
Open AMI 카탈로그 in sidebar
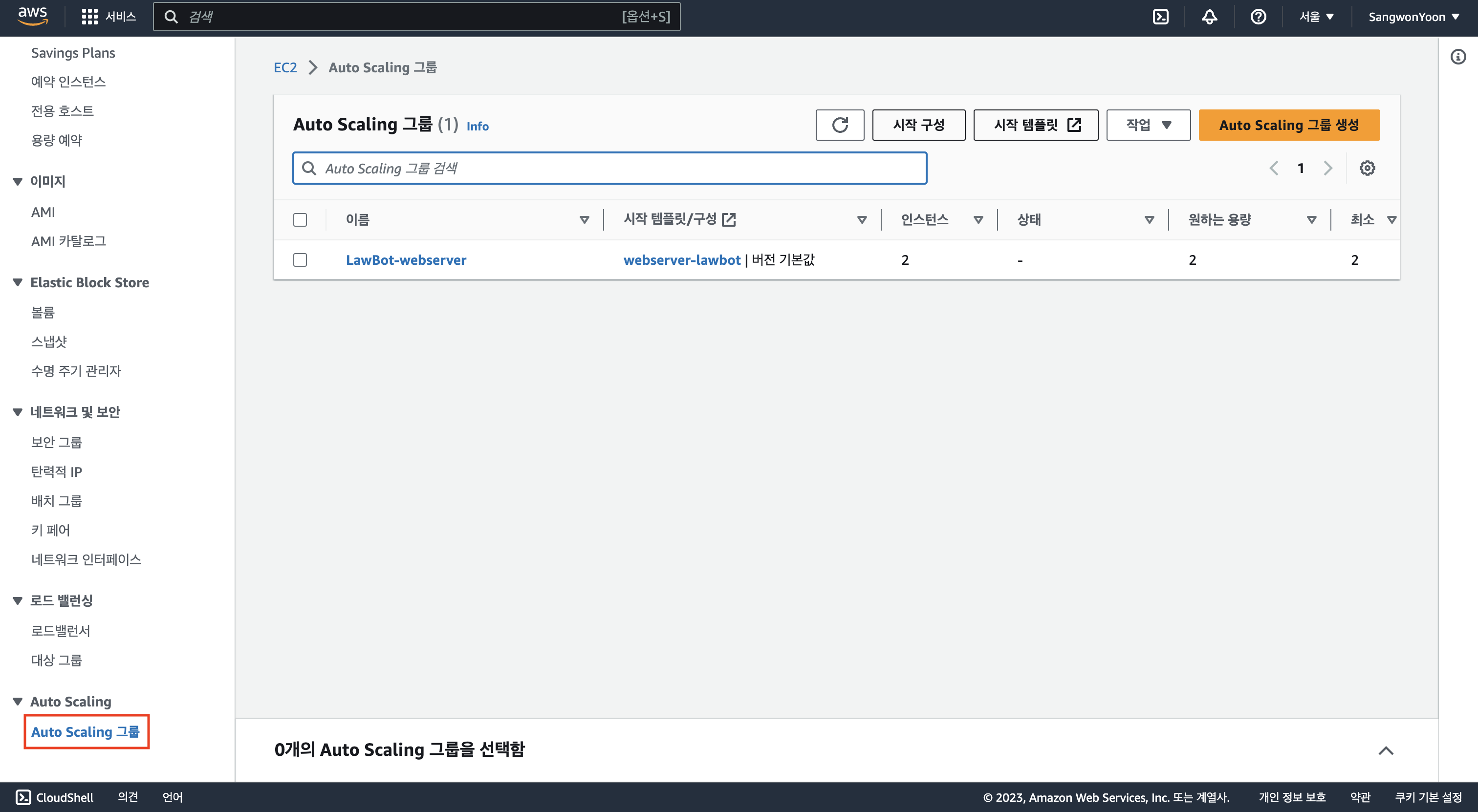pos(68,241)
